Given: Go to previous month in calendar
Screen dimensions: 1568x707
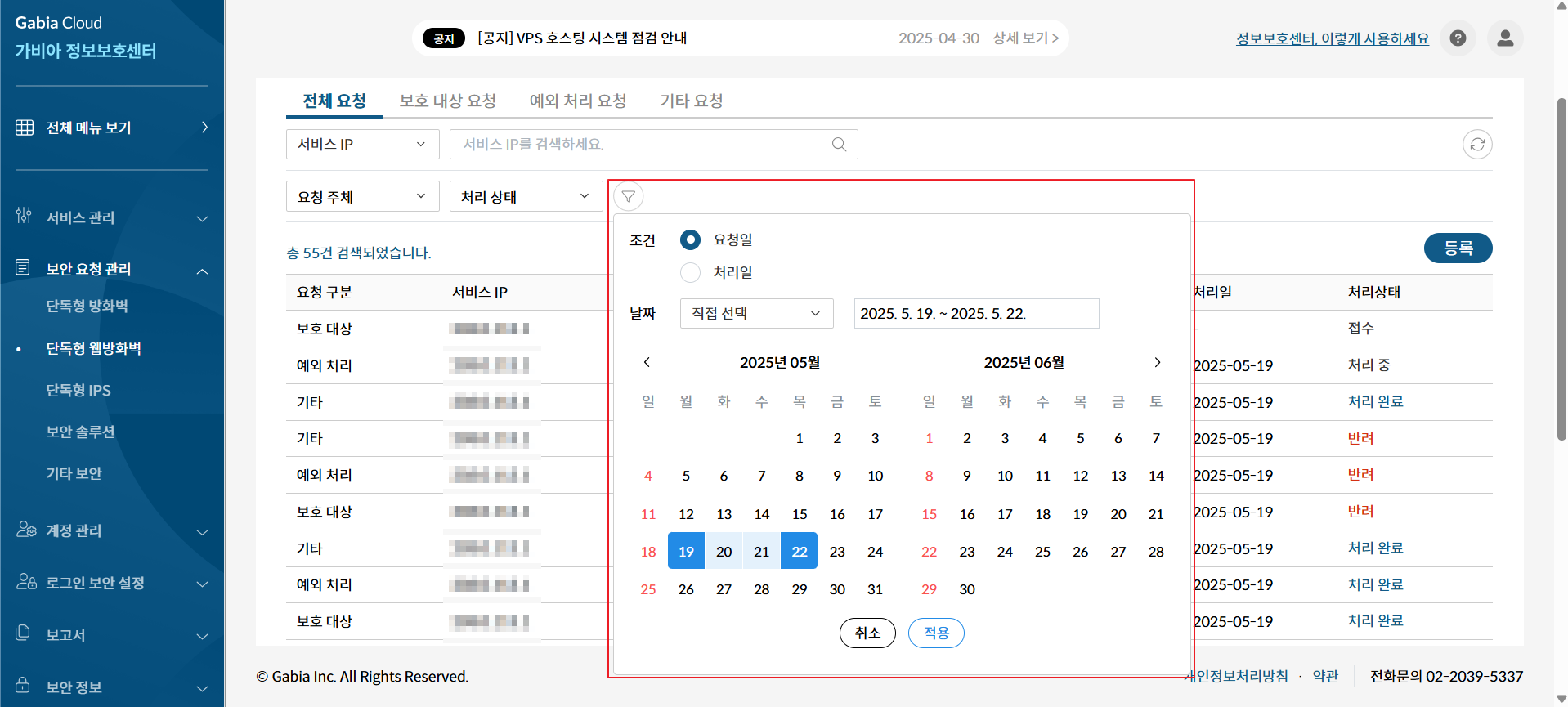Looking at the screenshot, I should click(x=647, y=362).
